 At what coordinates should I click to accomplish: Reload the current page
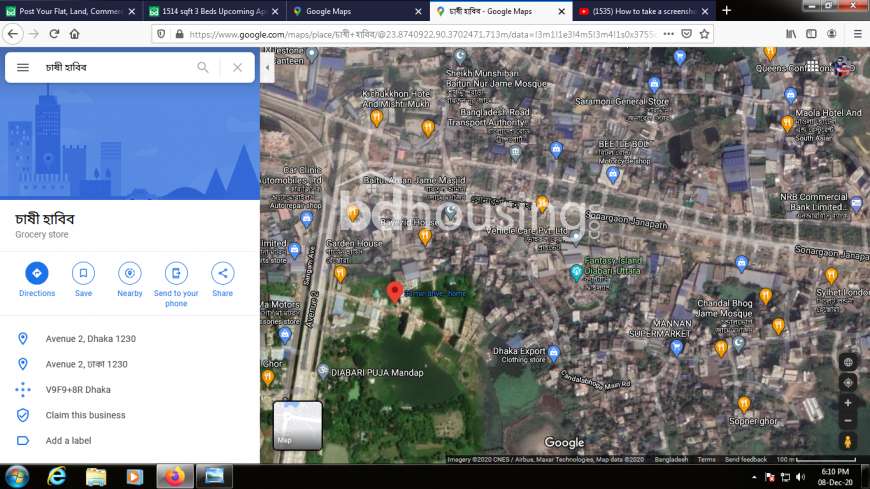[54, 34]
